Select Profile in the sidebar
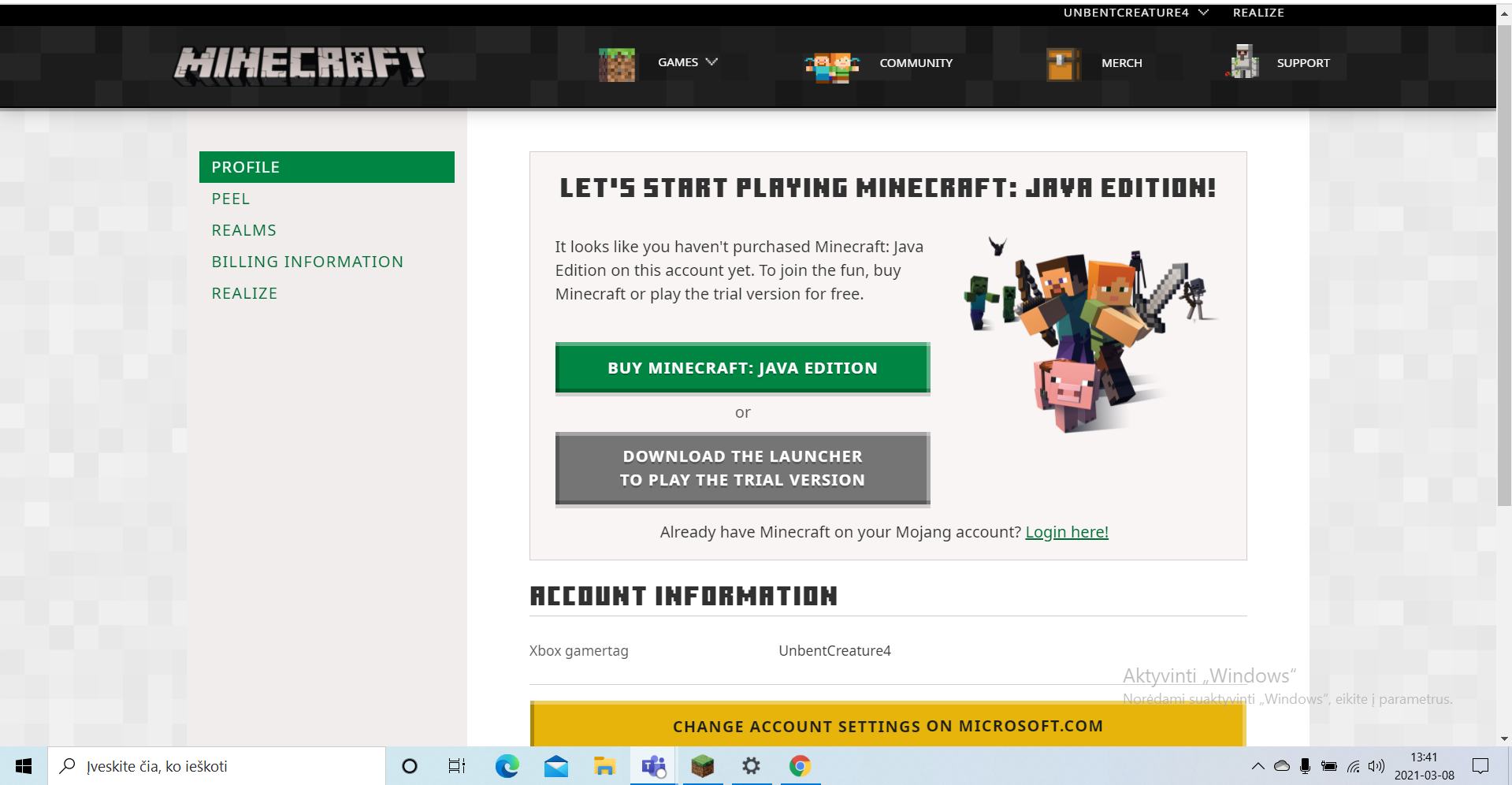Image resolution: width=1512 pixels, height=785 pixels. (327, 167)
